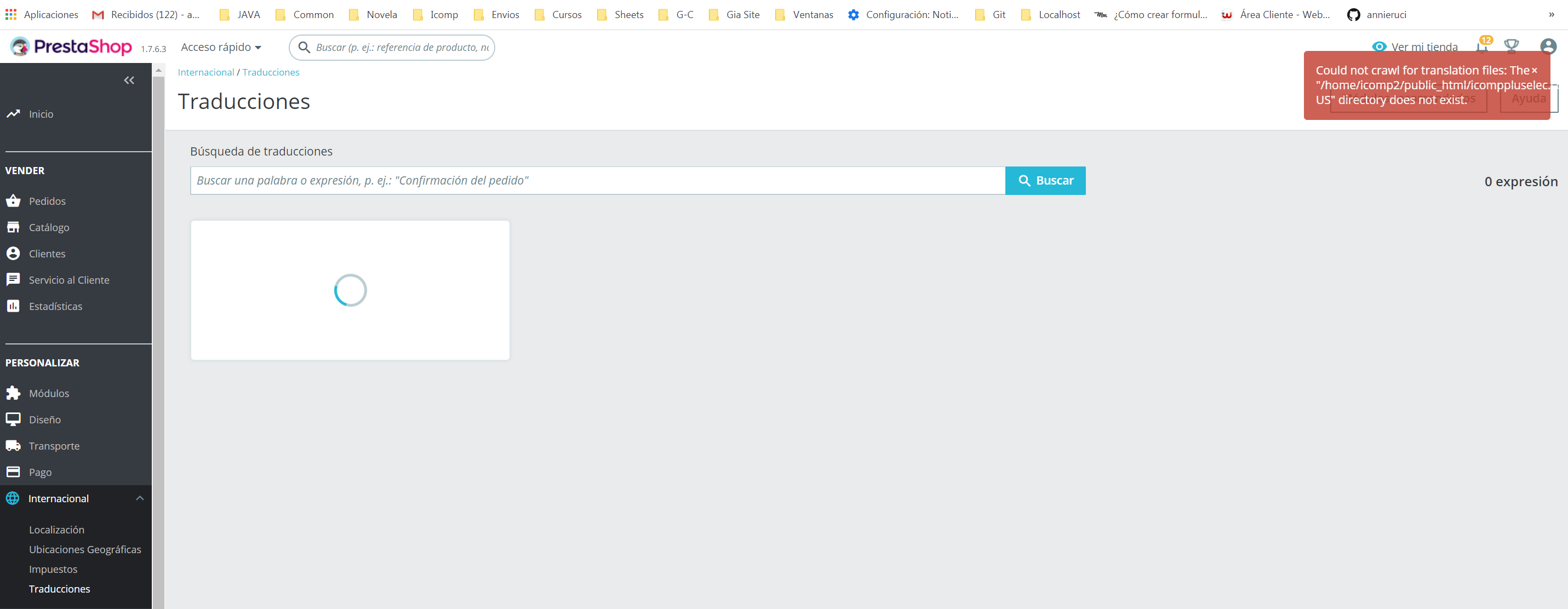Open the Localhost bookmark folder
The width and height of the screenshot is (1568, 609).
[x=1051, y=14]
